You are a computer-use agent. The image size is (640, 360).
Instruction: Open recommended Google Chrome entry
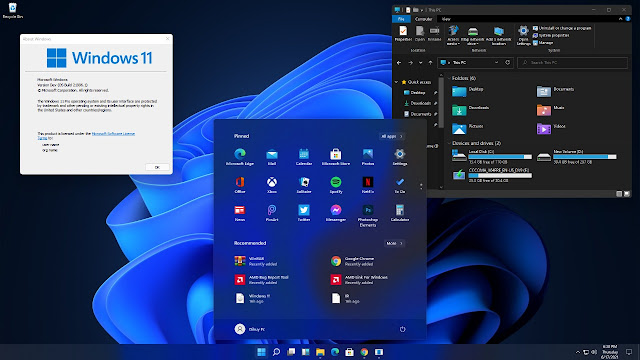click(352, 261)
